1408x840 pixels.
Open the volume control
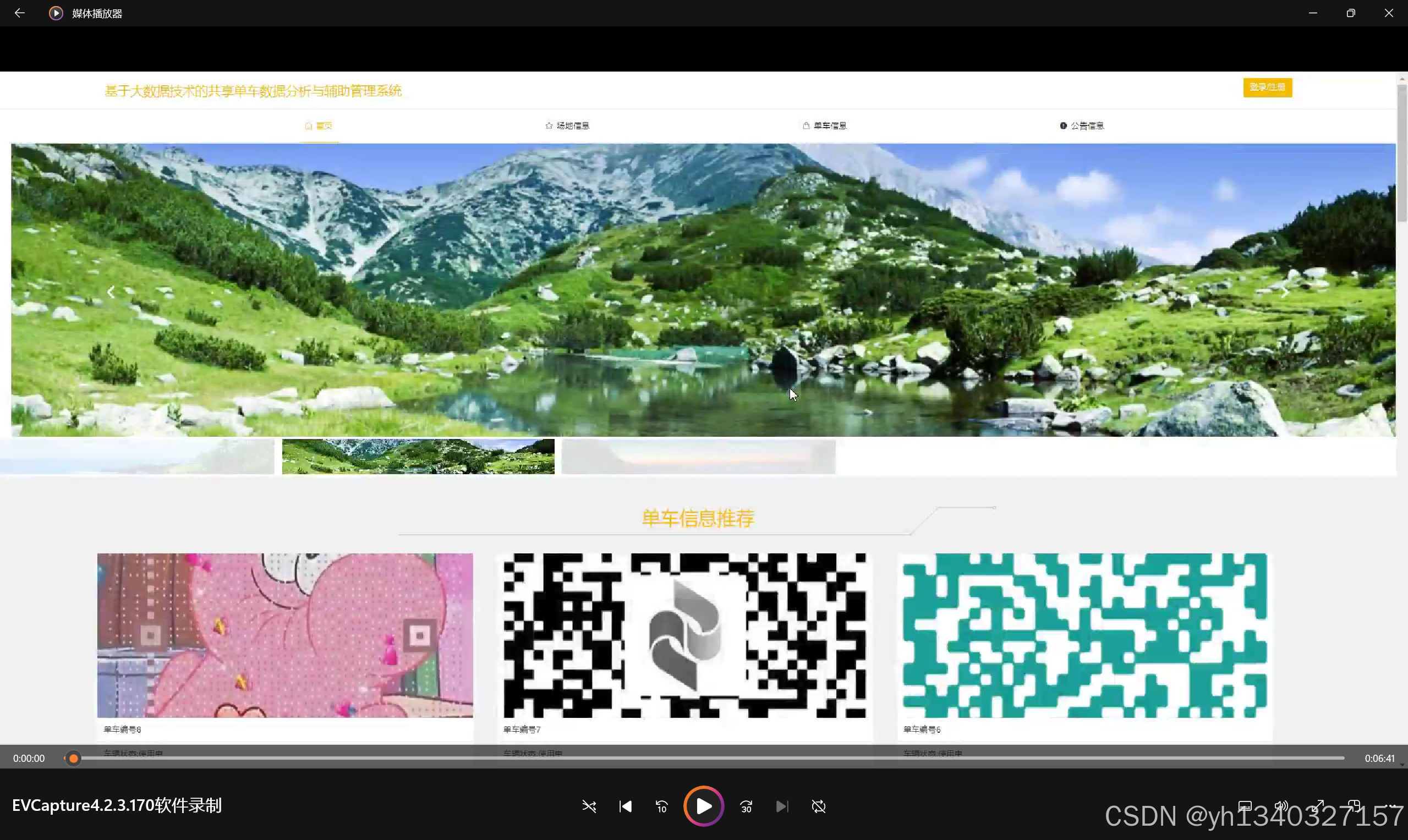1280,806
